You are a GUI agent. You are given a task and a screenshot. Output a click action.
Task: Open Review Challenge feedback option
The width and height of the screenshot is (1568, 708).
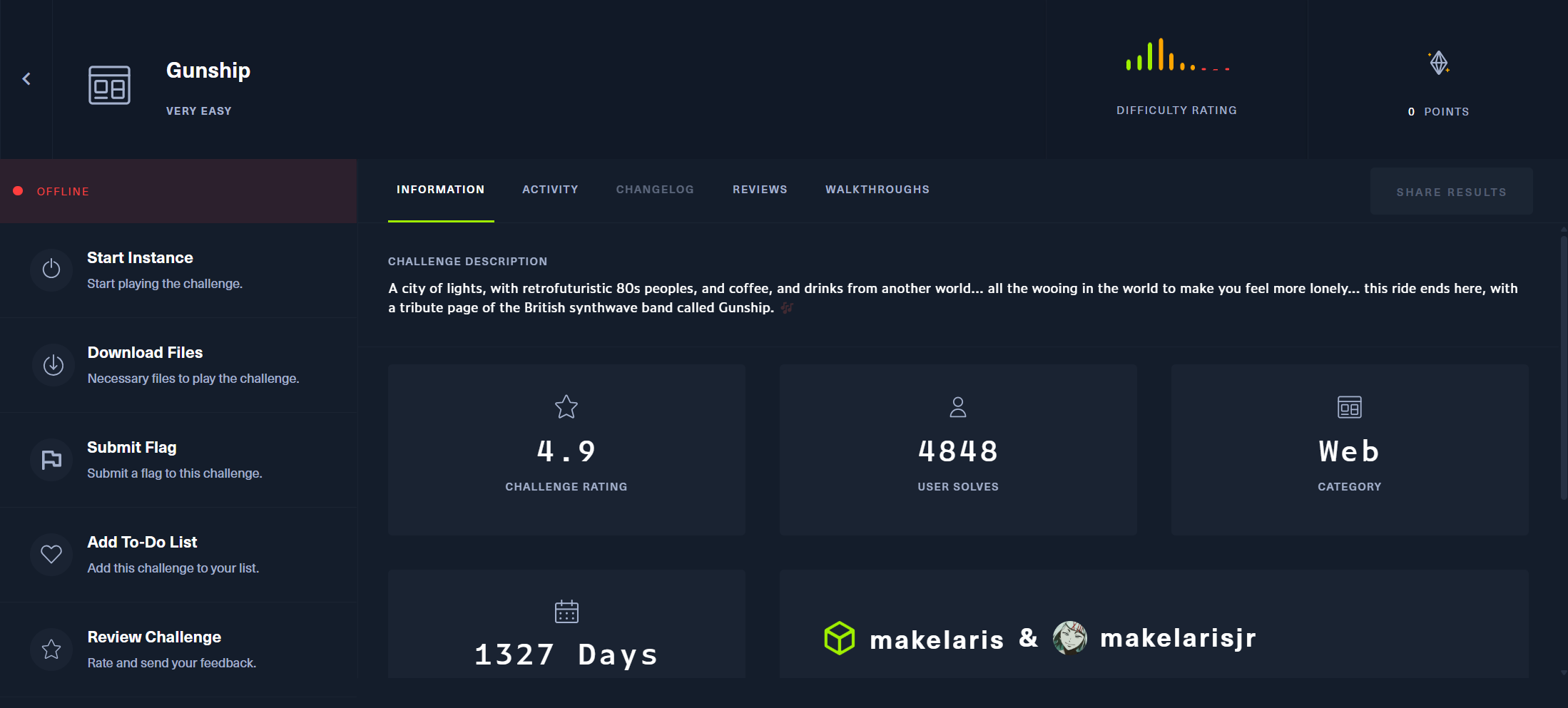(x=178, y=650)
